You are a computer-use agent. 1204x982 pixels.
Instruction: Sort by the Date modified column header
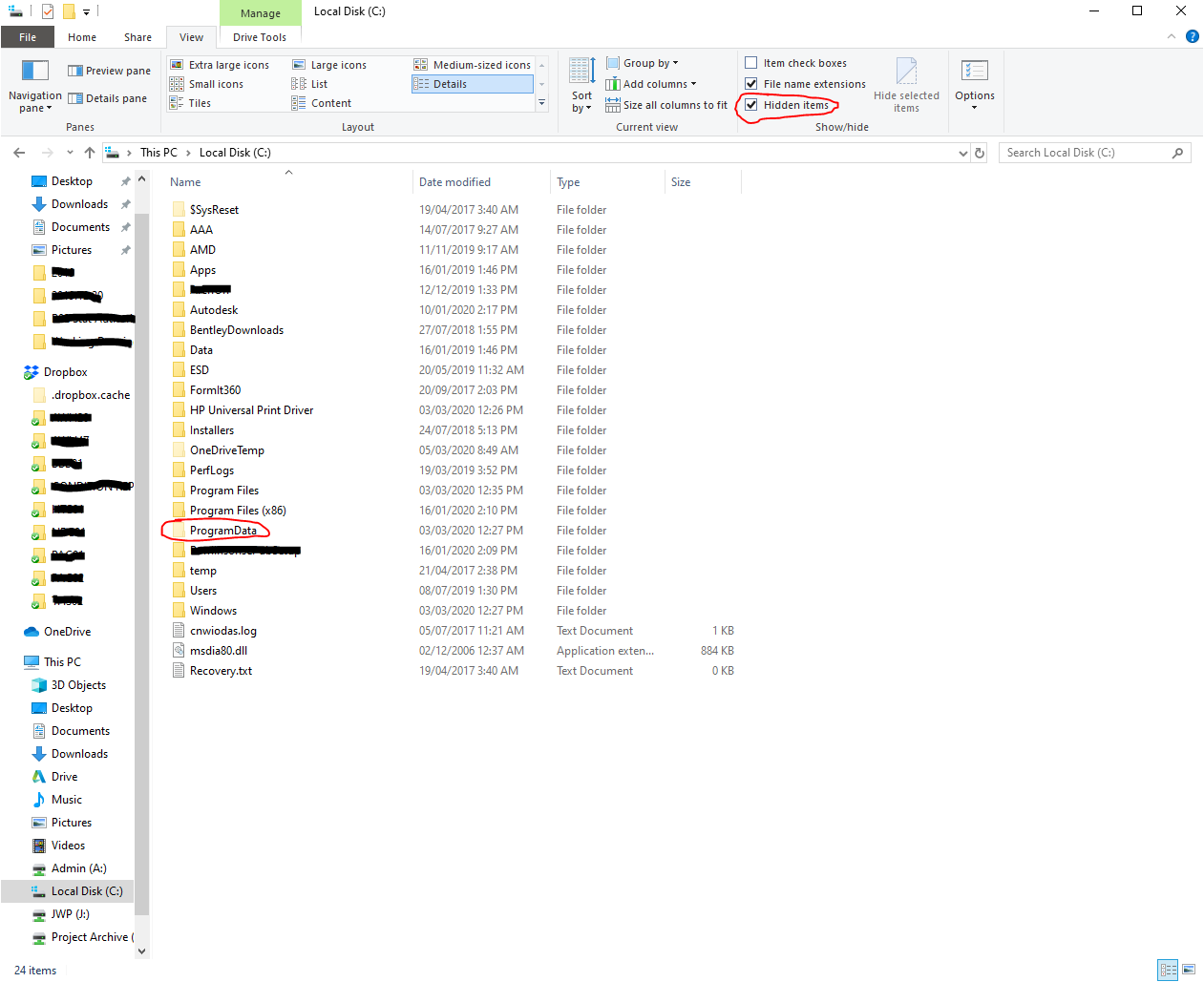482,182
